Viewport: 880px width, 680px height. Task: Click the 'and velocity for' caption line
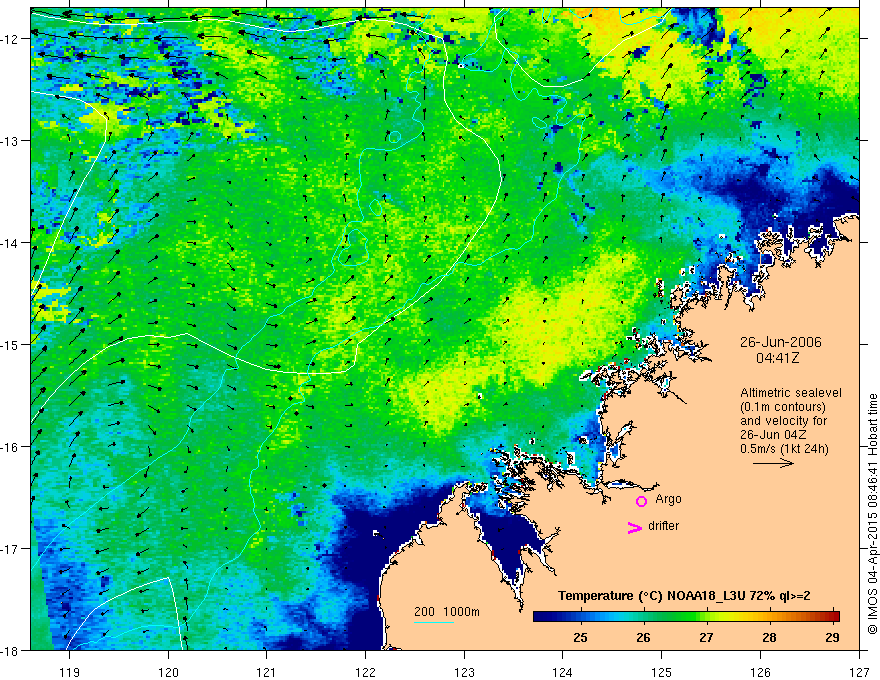[783, 421]
